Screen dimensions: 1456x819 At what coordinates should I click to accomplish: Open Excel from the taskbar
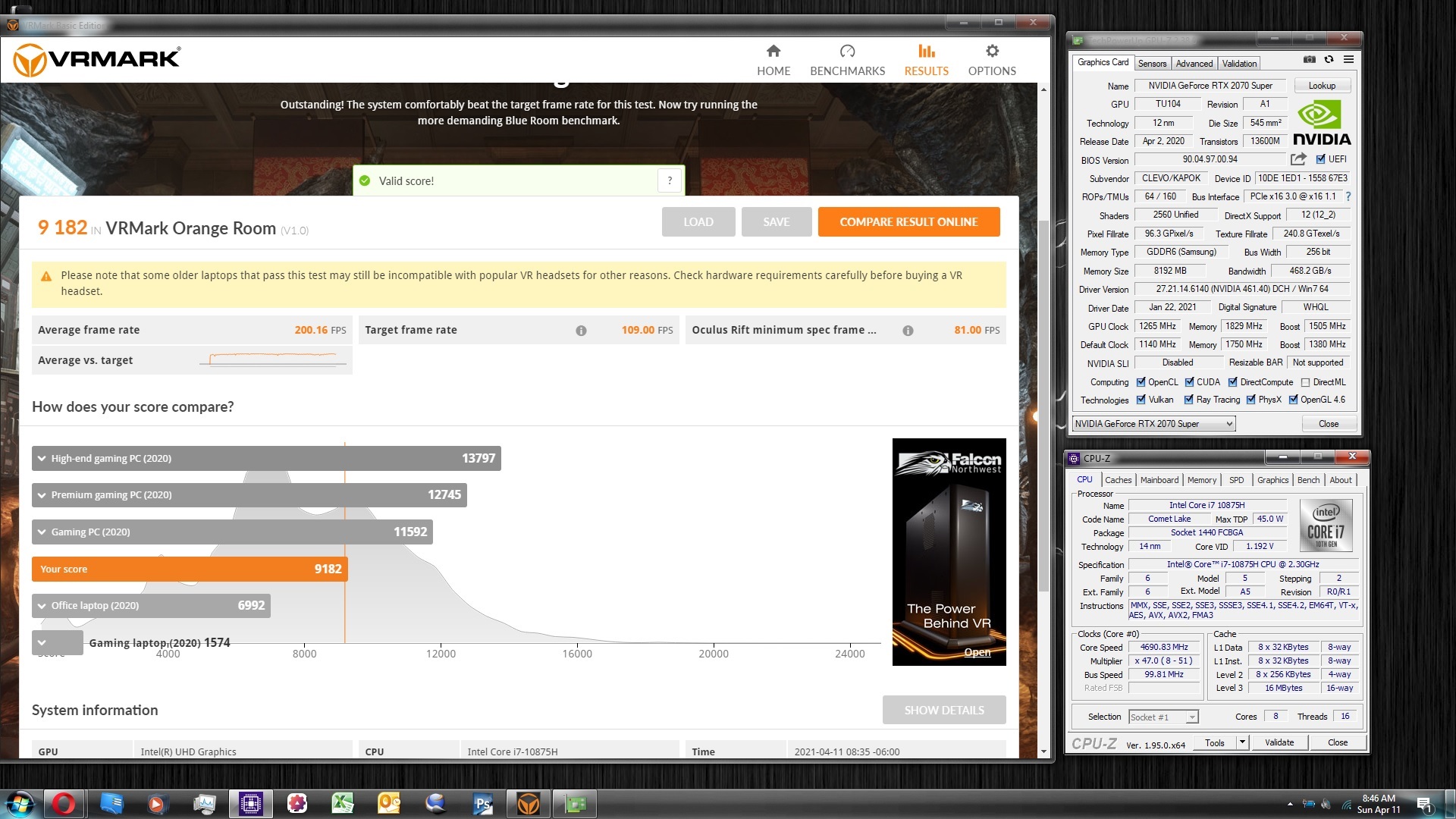coord(343,804)
